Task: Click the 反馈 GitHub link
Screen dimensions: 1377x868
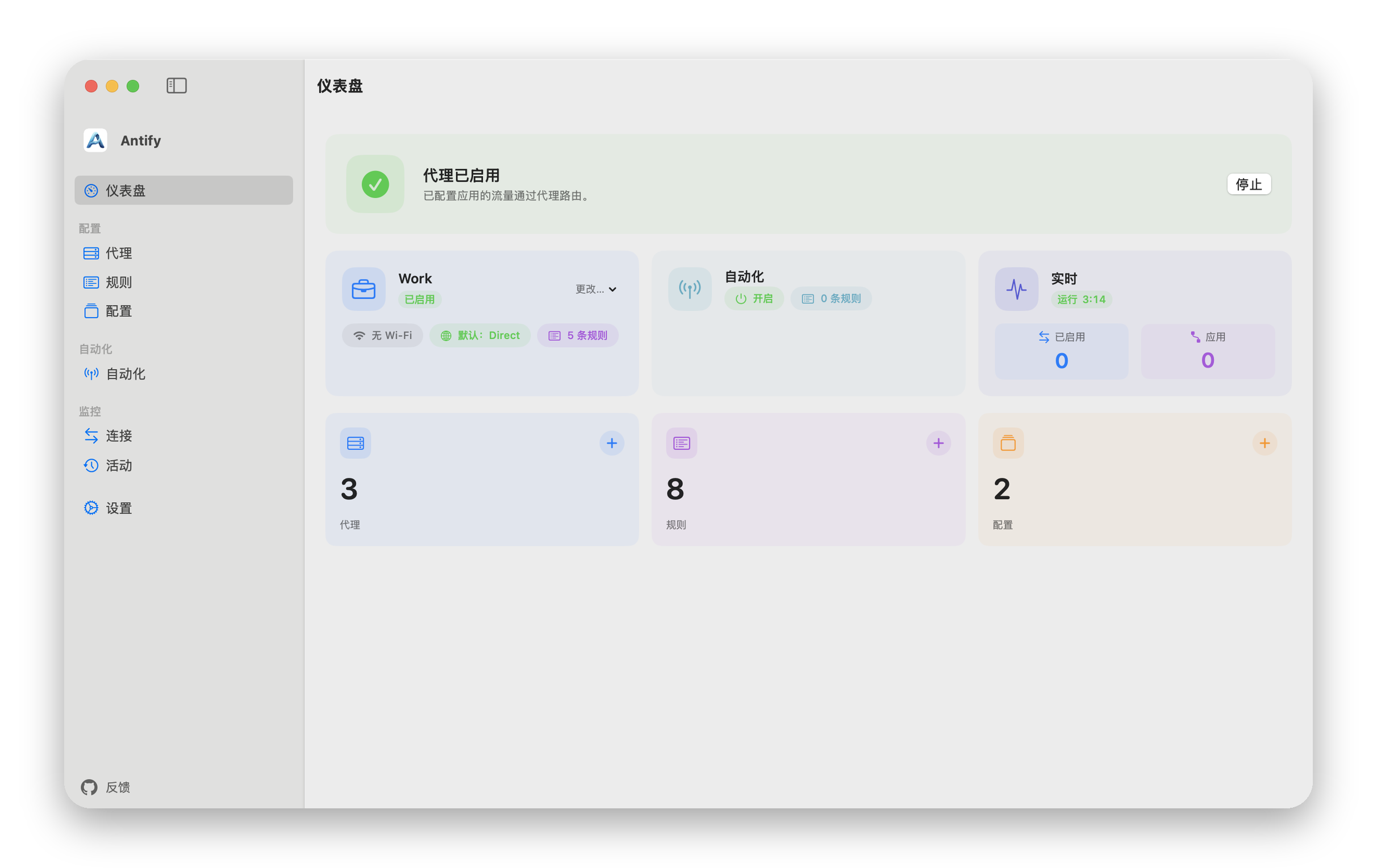Action: point(106,787)
